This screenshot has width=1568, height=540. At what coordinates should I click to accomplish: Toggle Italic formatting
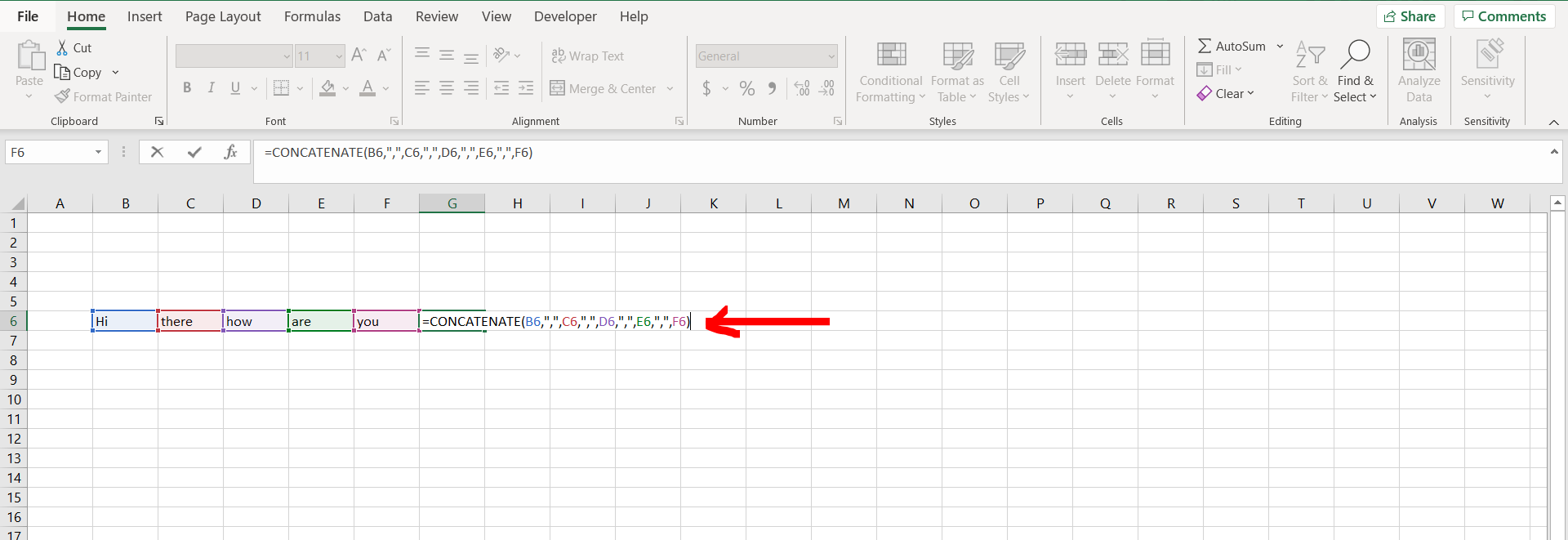click(x=212, y=88)
